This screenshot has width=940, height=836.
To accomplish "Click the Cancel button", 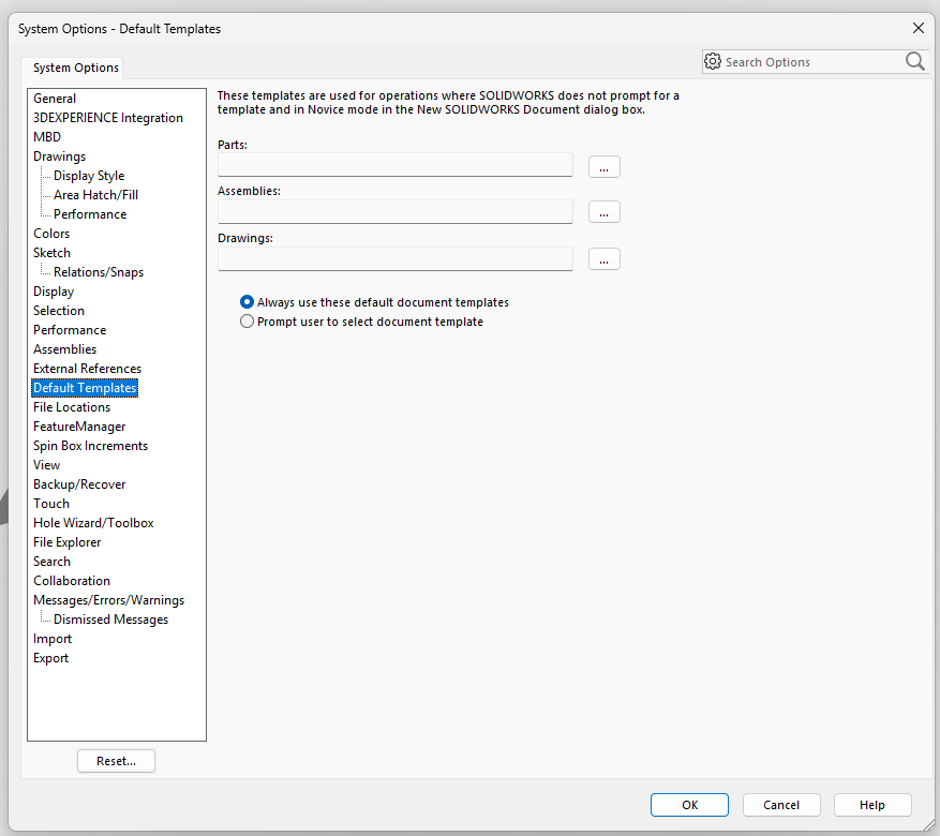I will (x=781, y=805).
